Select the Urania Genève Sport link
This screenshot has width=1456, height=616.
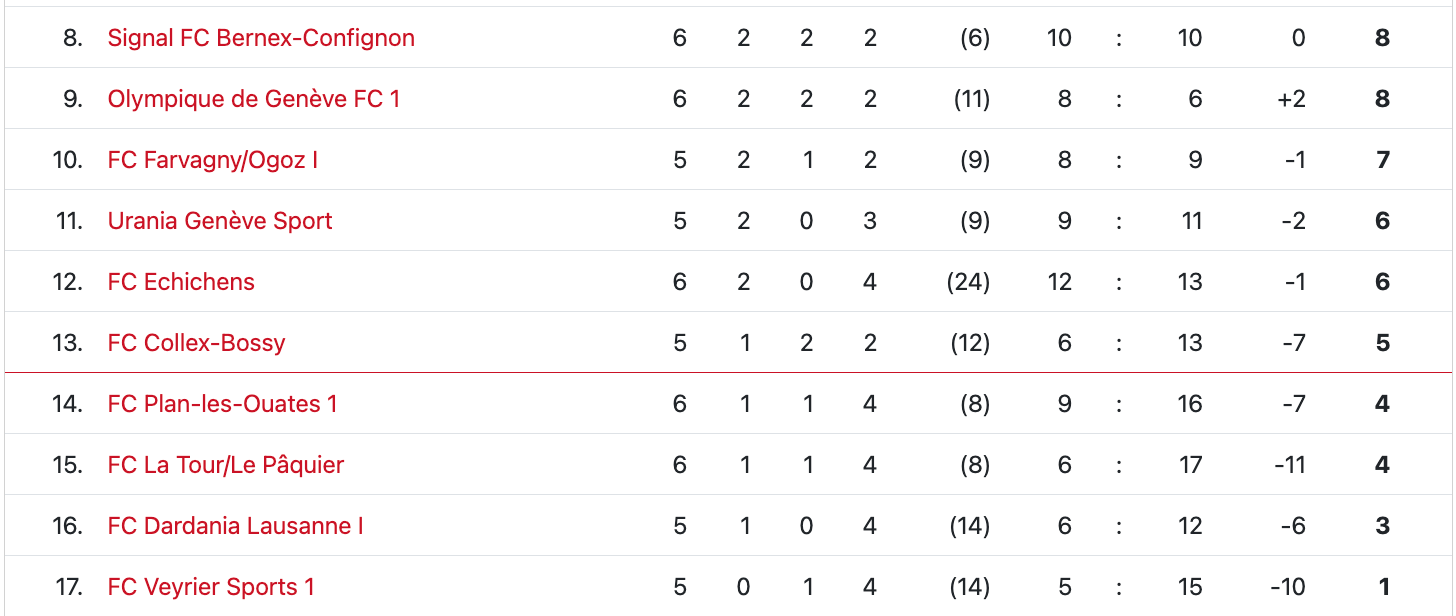(x=220, y=221)
